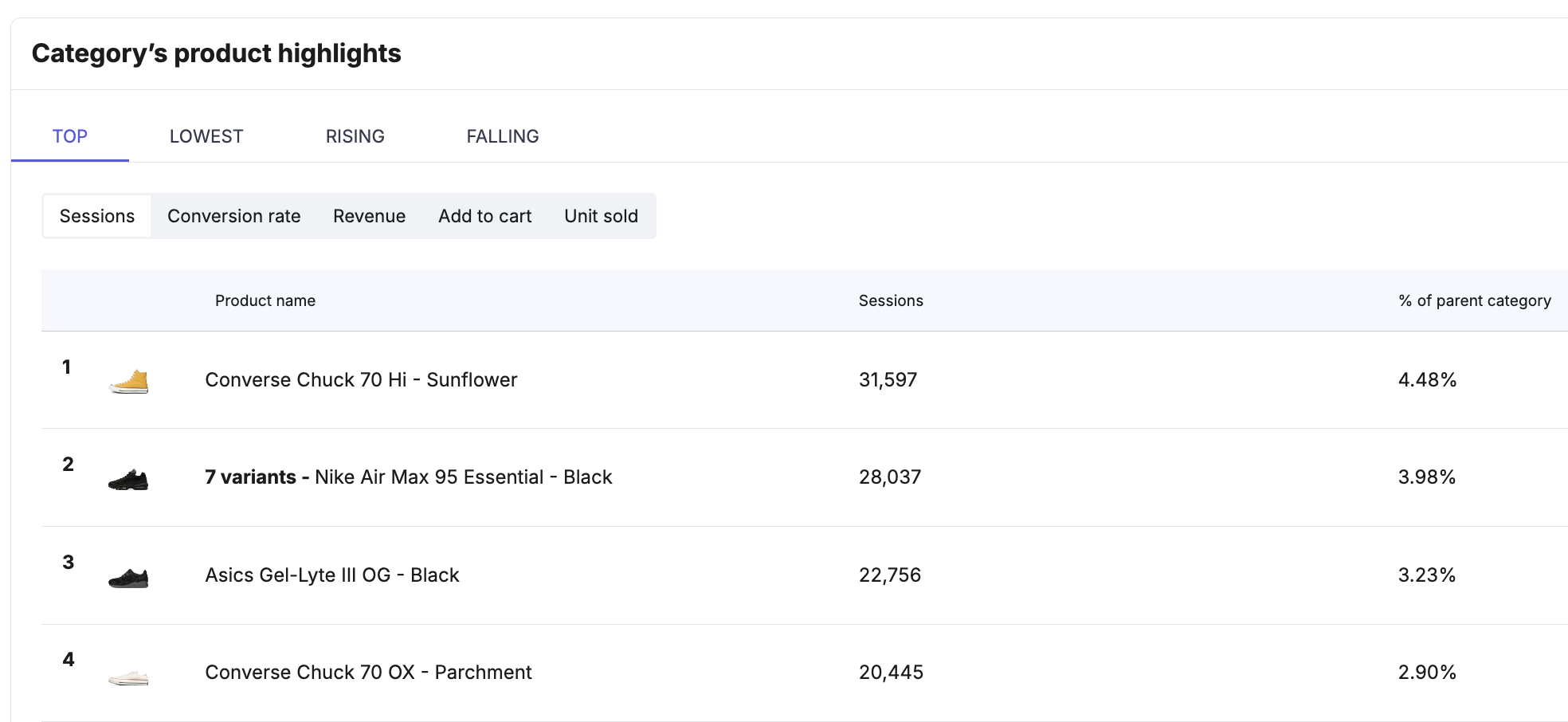Click the 3.23% parent category value
Screen dimensions: 1568x722
tap(1427, 575)
